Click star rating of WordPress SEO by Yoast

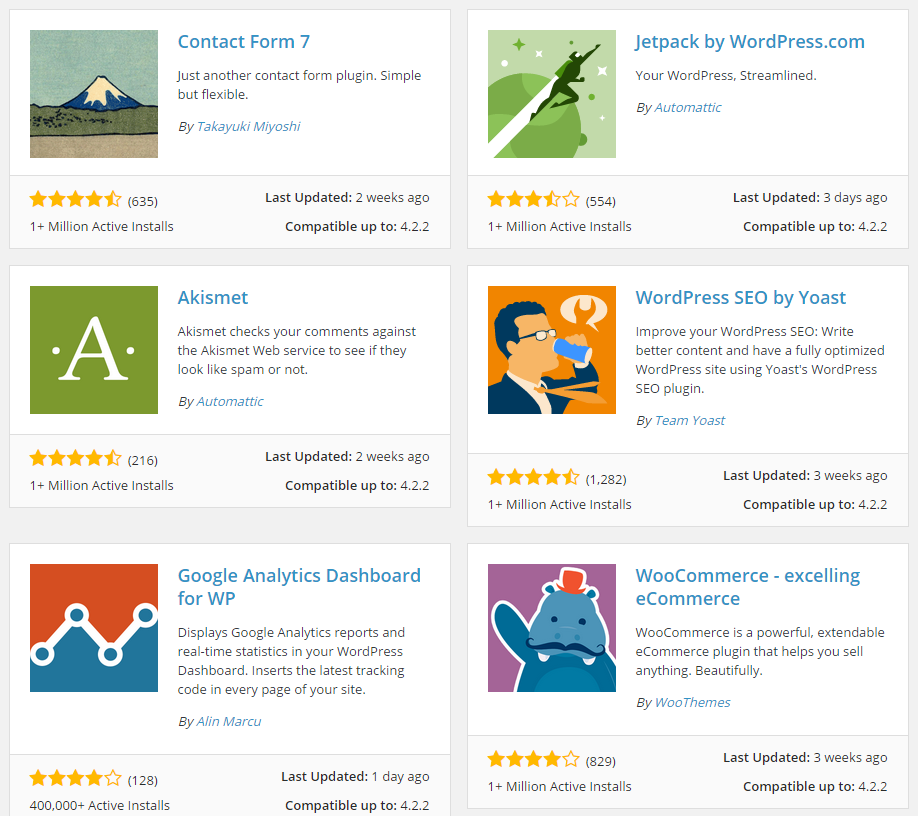(x=533, y=478)
